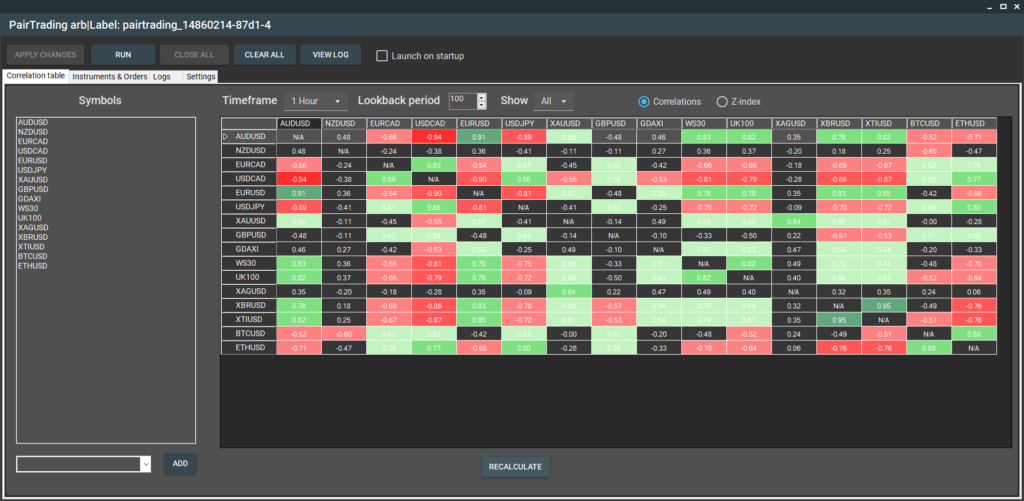Viewport: 1024px width, 501px height.
Task: Enable Launch on startup checkbox
Action: [382, 56]
